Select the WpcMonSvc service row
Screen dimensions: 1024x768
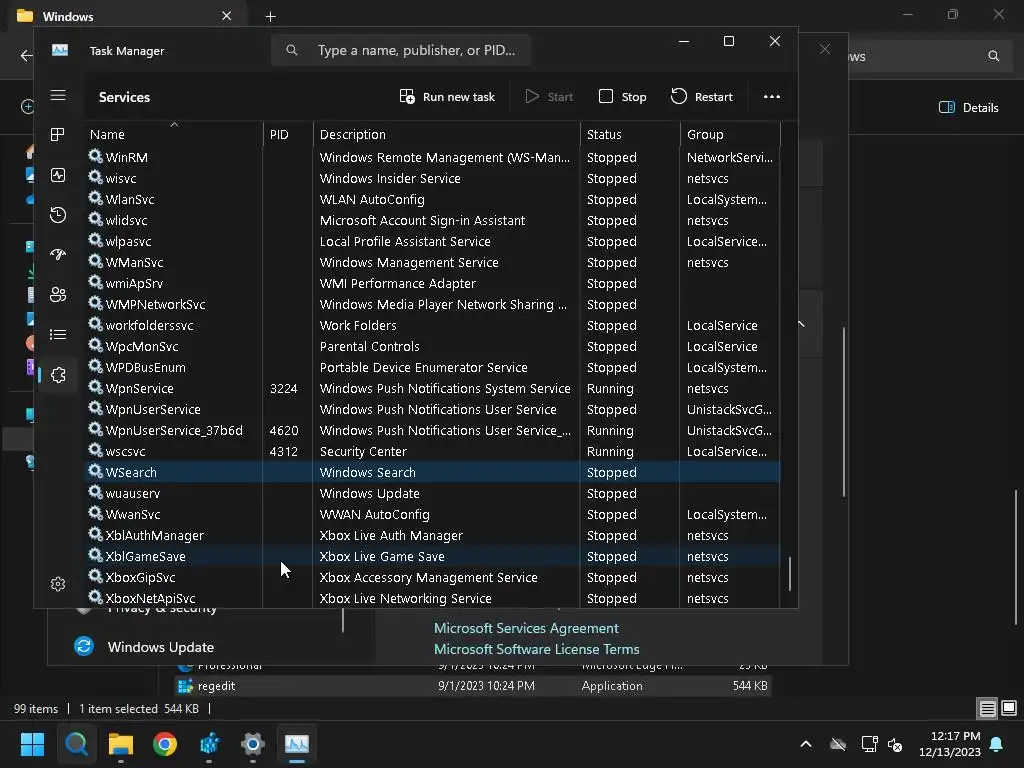432,346
